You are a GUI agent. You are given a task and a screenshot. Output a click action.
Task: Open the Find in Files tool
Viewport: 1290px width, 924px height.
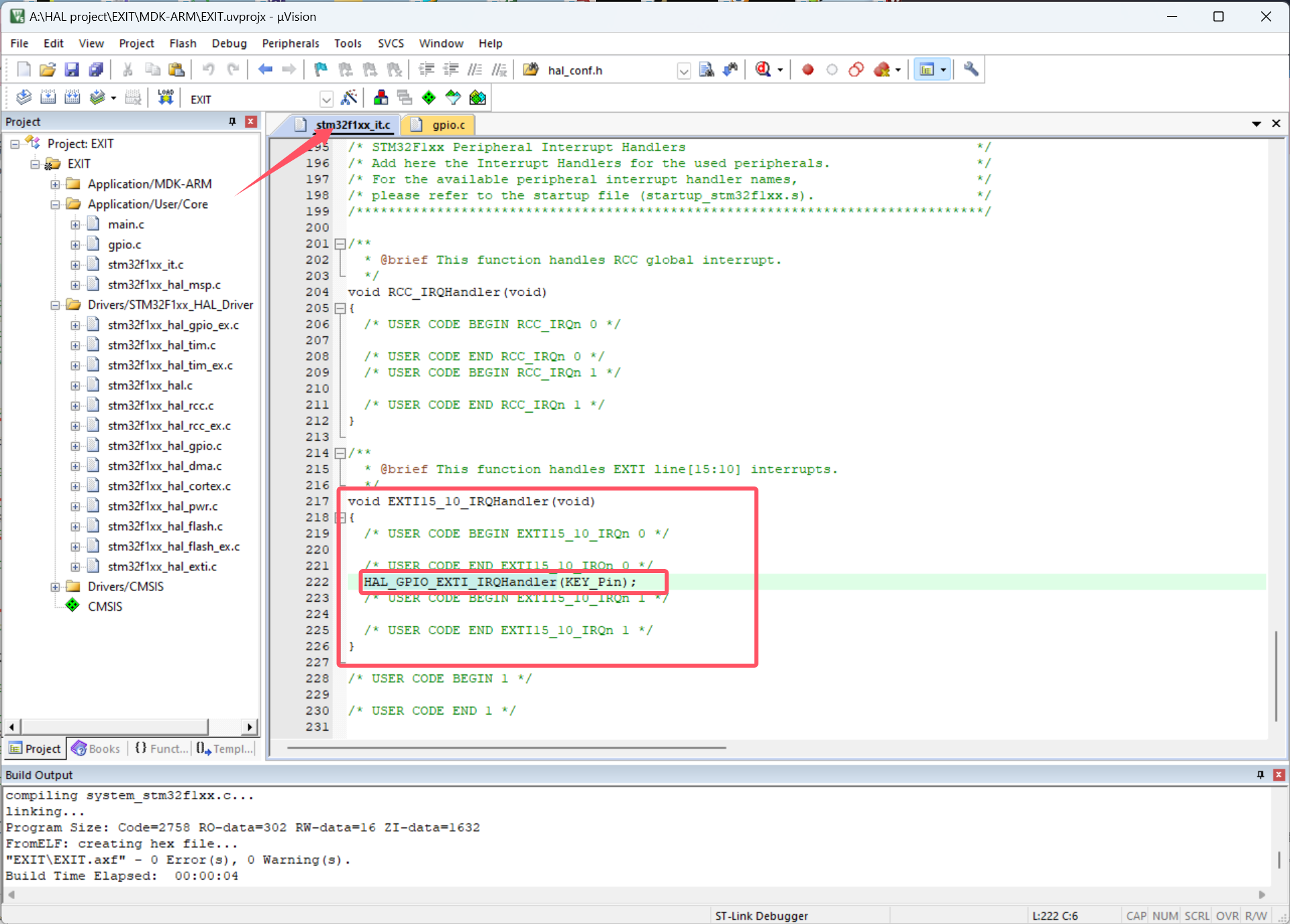[x=707, y=69]
